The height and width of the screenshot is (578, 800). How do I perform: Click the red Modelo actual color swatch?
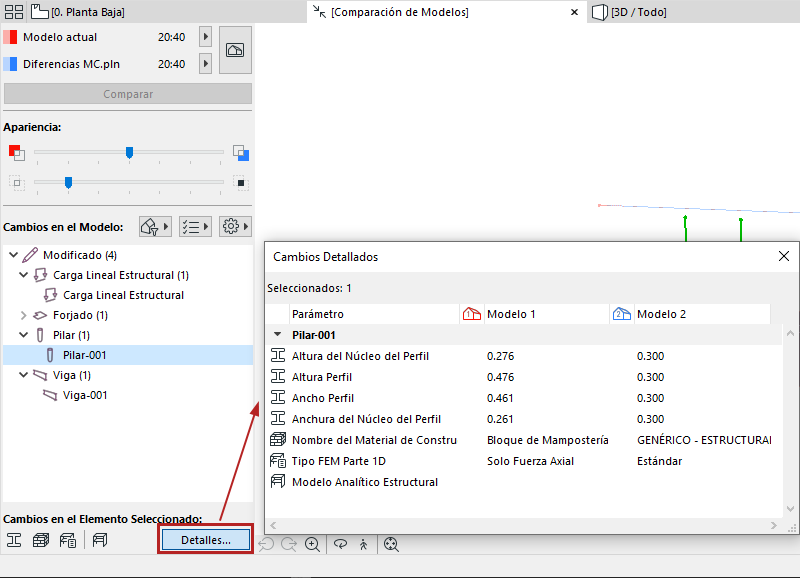tap(10, 37)
